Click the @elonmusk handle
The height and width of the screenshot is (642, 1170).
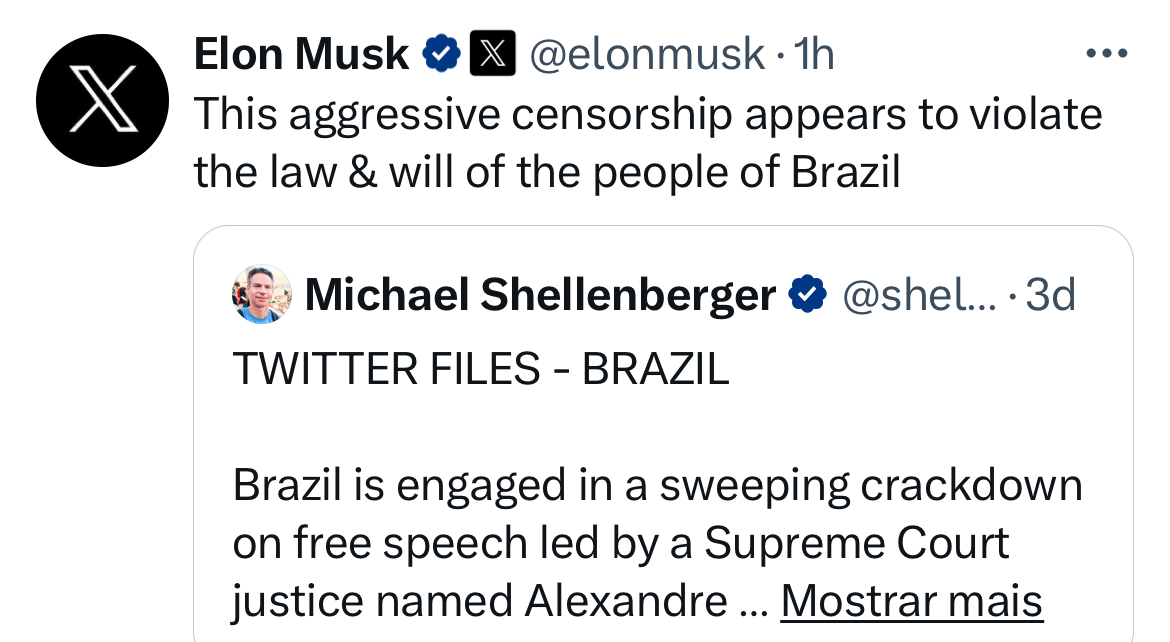[647, 55]
